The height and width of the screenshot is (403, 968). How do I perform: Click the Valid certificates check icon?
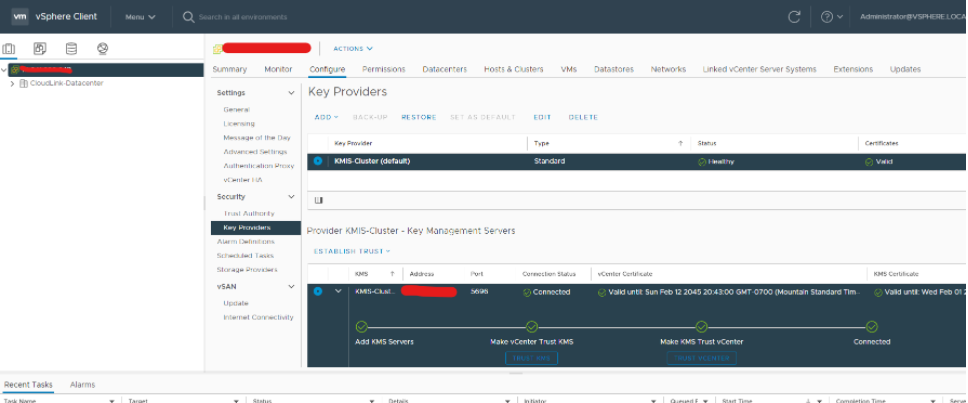tap(869, 162)
